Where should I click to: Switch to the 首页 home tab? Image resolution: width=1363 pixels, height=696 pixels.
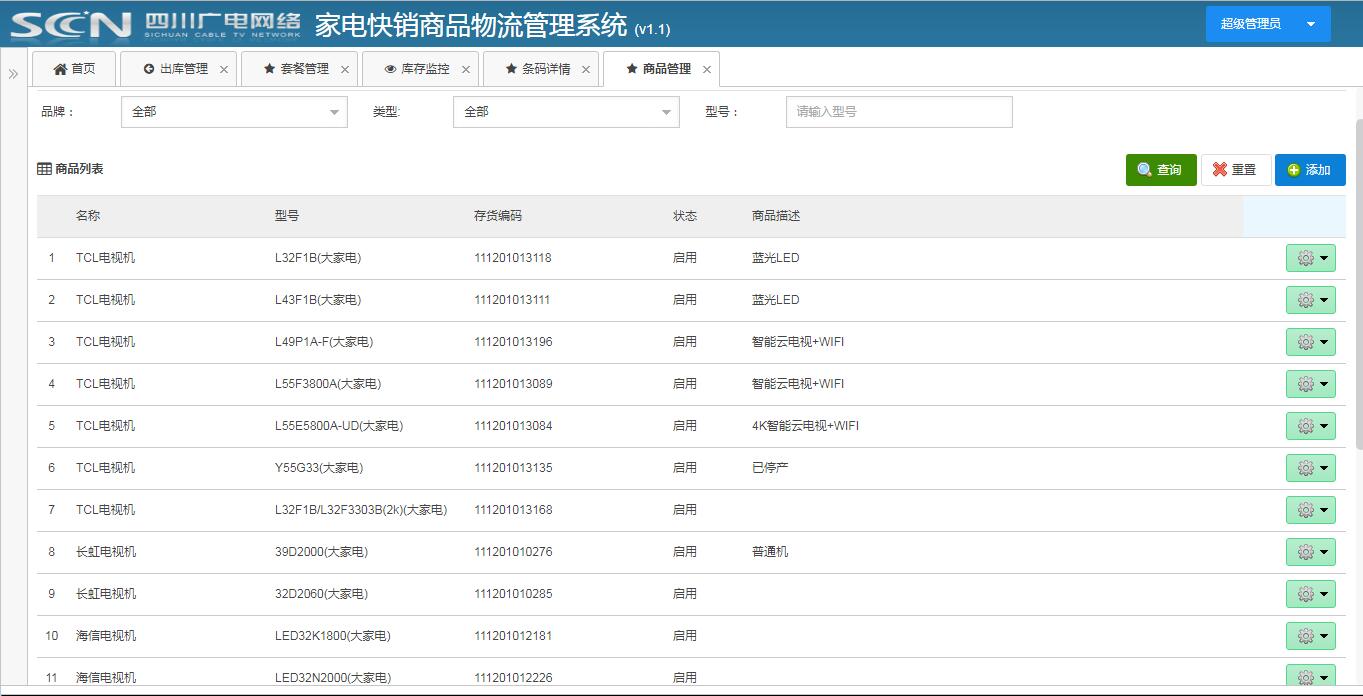(x=74, y=69)
